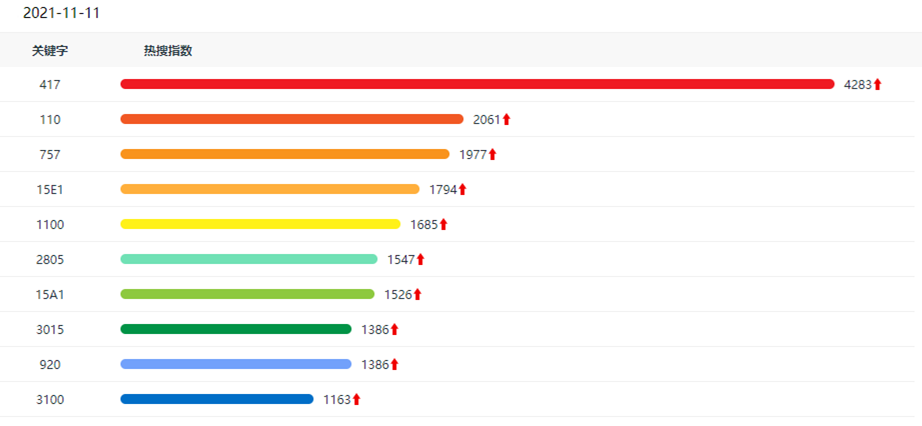This screenshot has width=922, height=426.
Task: Click the red bar for keyword 417
Action: (477, 84)
